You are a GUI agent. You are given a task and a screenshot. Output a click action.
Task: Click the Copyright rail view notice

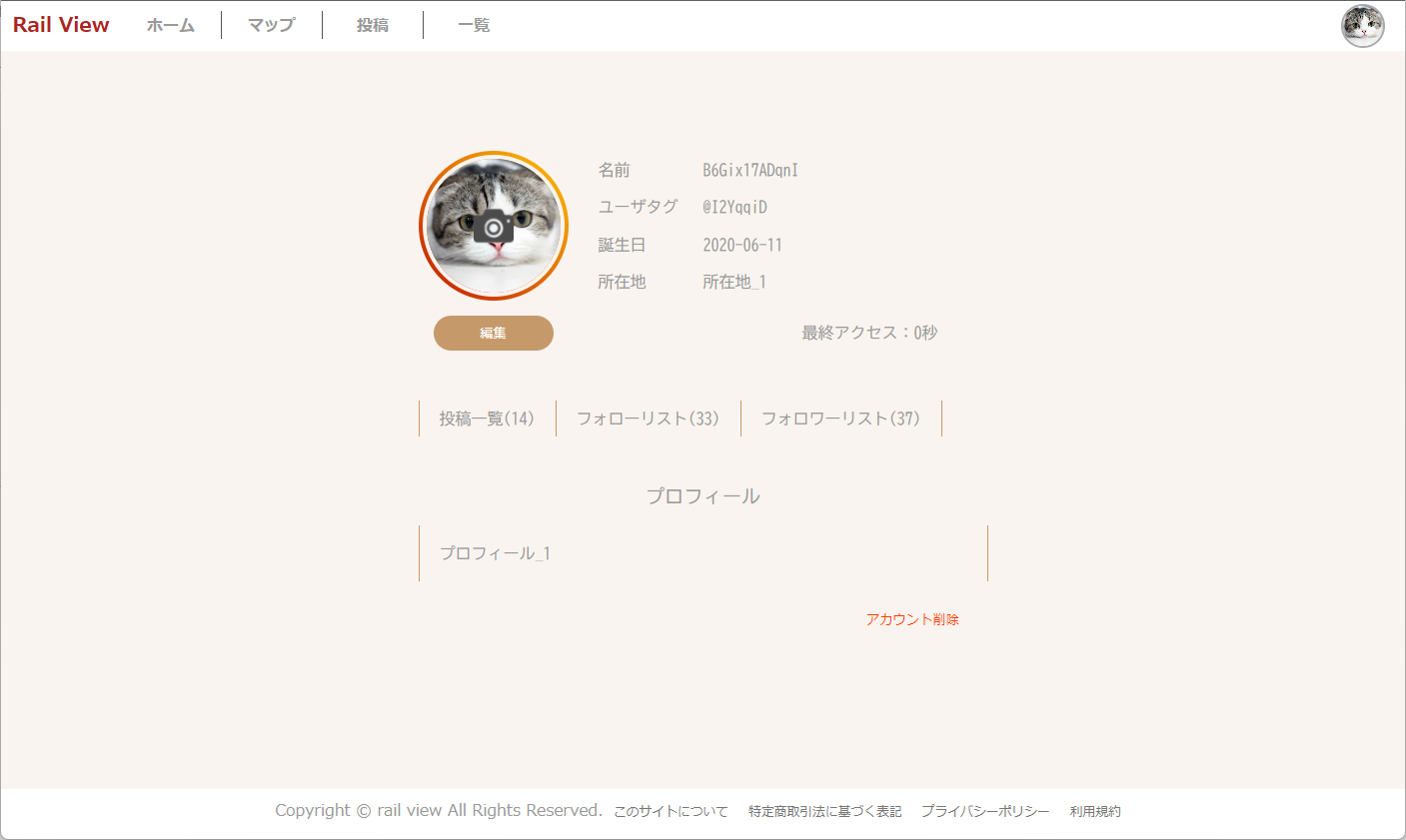click(x=439, y=810)
